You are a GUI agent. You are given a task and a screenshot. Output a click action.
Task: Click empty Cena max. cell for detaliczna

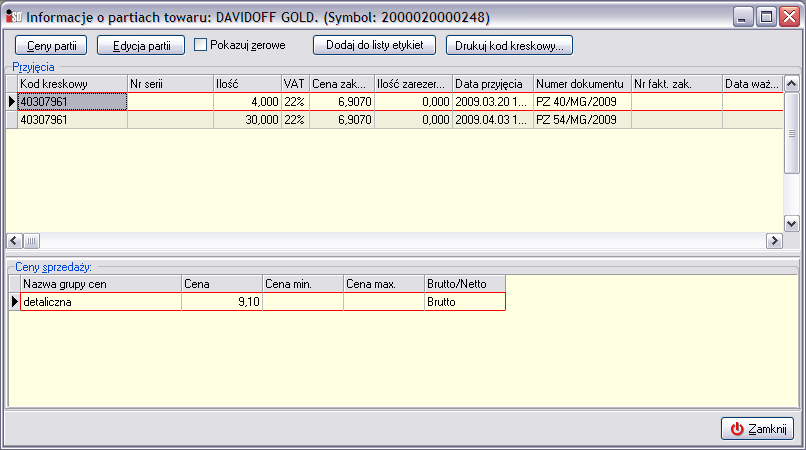click(384, 302)
